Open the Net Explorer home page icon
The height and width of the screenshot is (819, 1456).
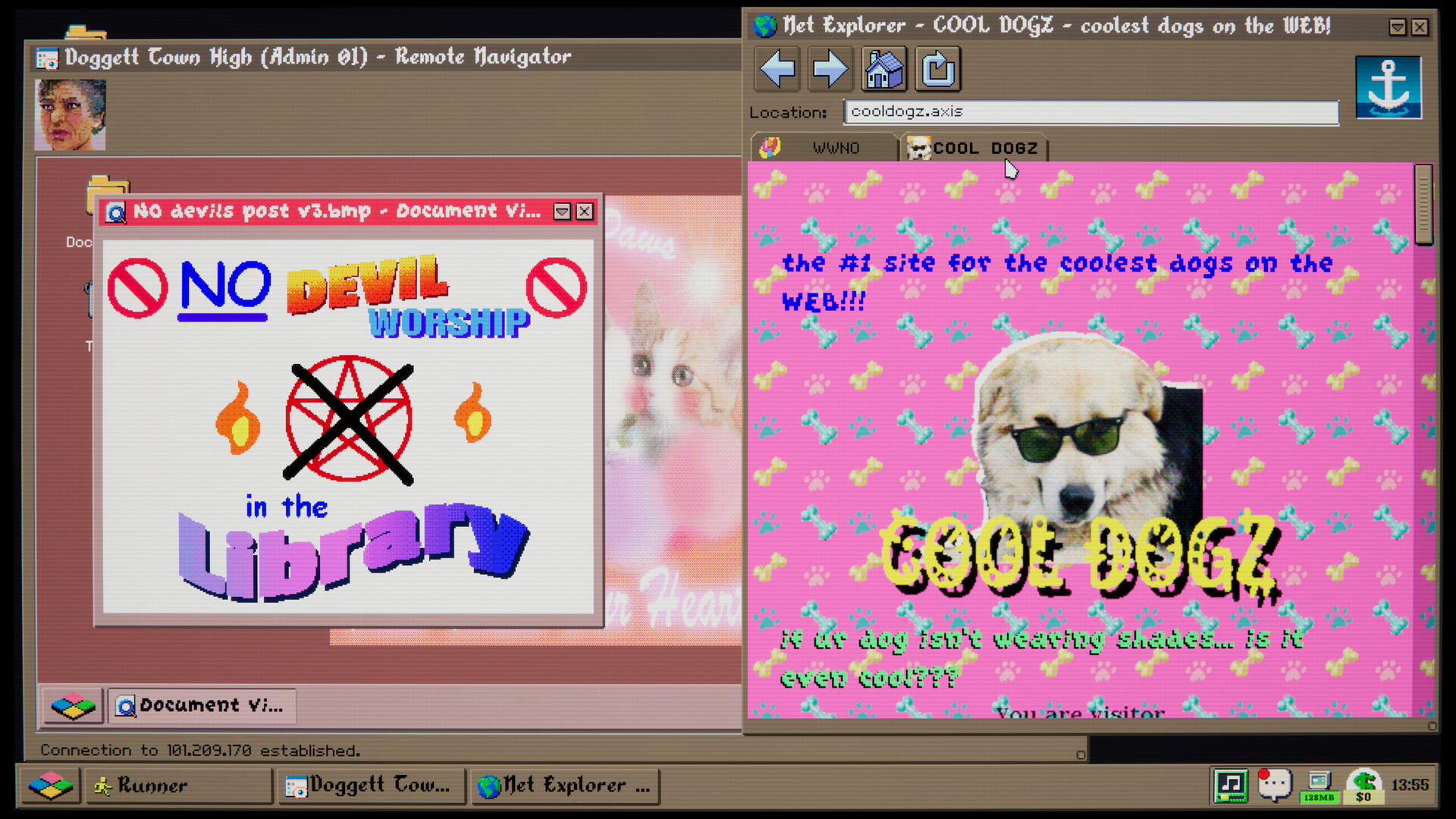(884, 70)
